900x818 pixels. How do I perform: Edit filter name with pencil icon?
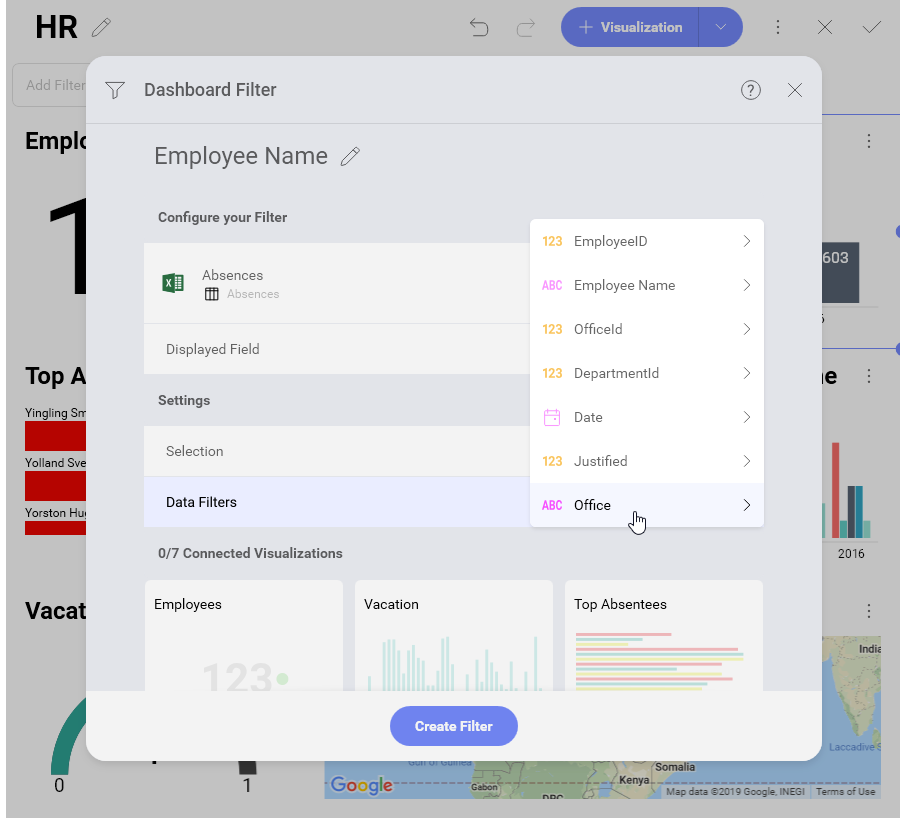click(x=350, y=157)
